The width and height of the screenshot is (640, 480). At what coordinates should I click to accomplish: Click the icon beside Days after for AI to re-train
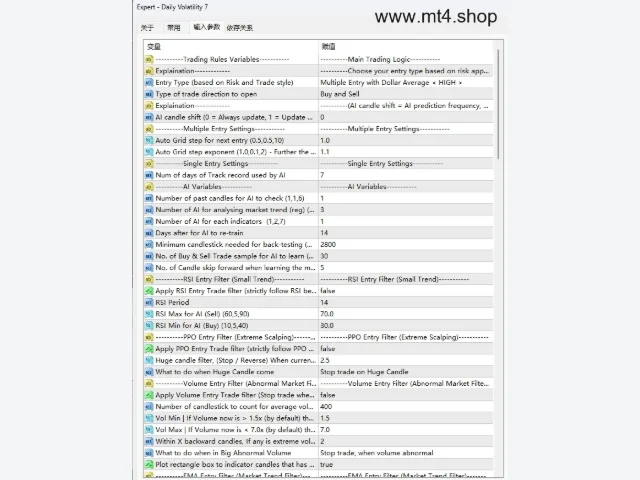(x=149, y=233)
